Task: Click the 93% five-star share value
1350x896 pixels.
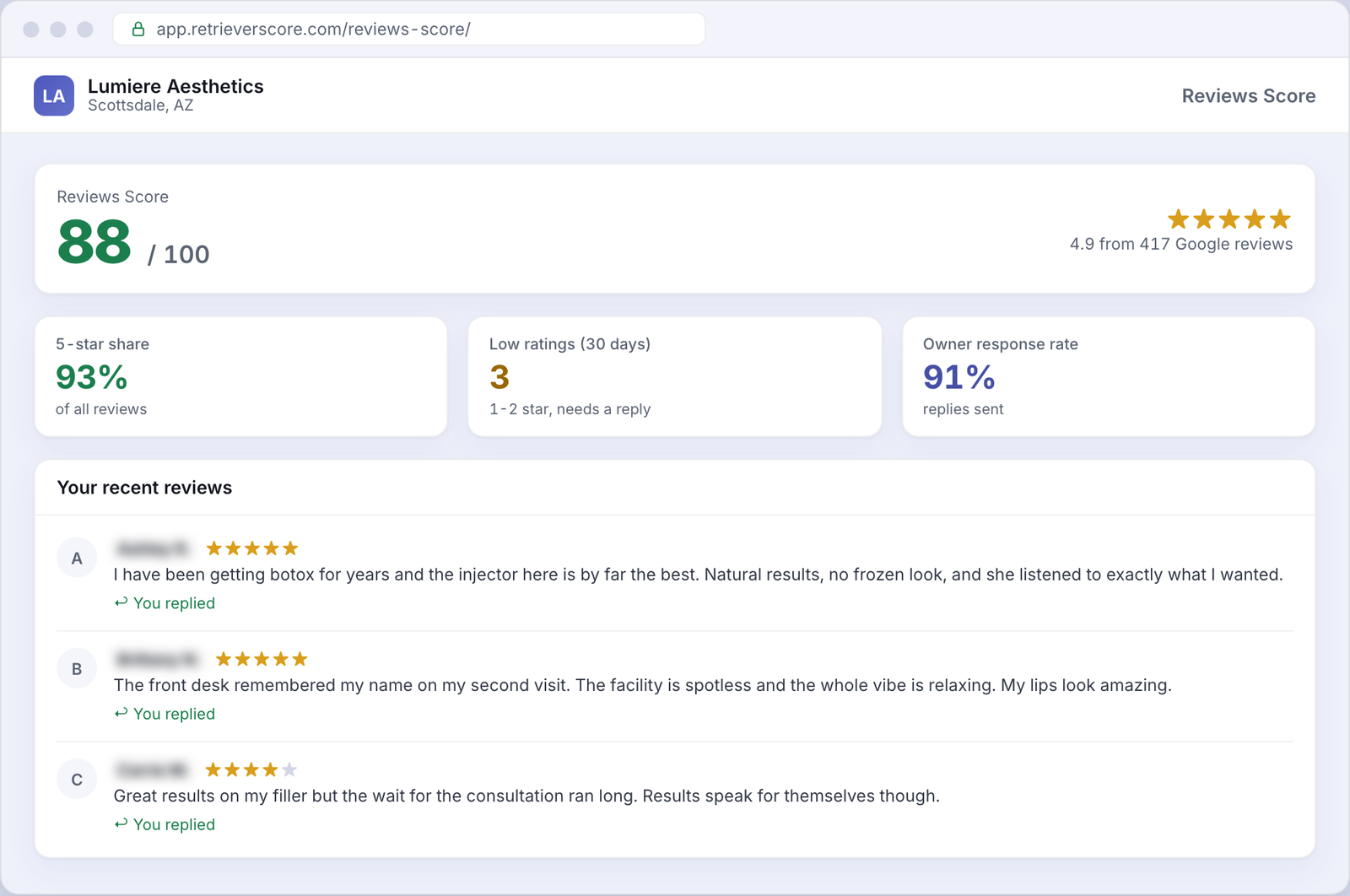Action: [x=91, y=377]
